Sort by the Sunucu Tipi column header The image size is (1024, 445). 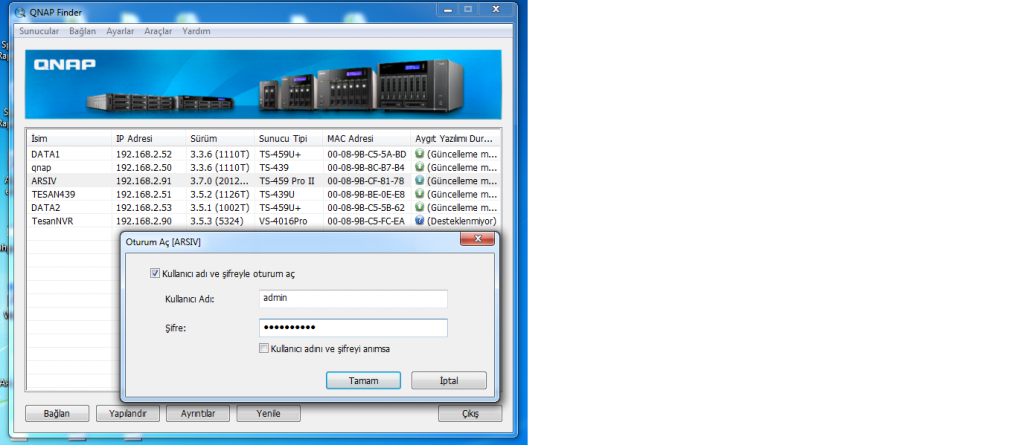[x=289, y=139]
